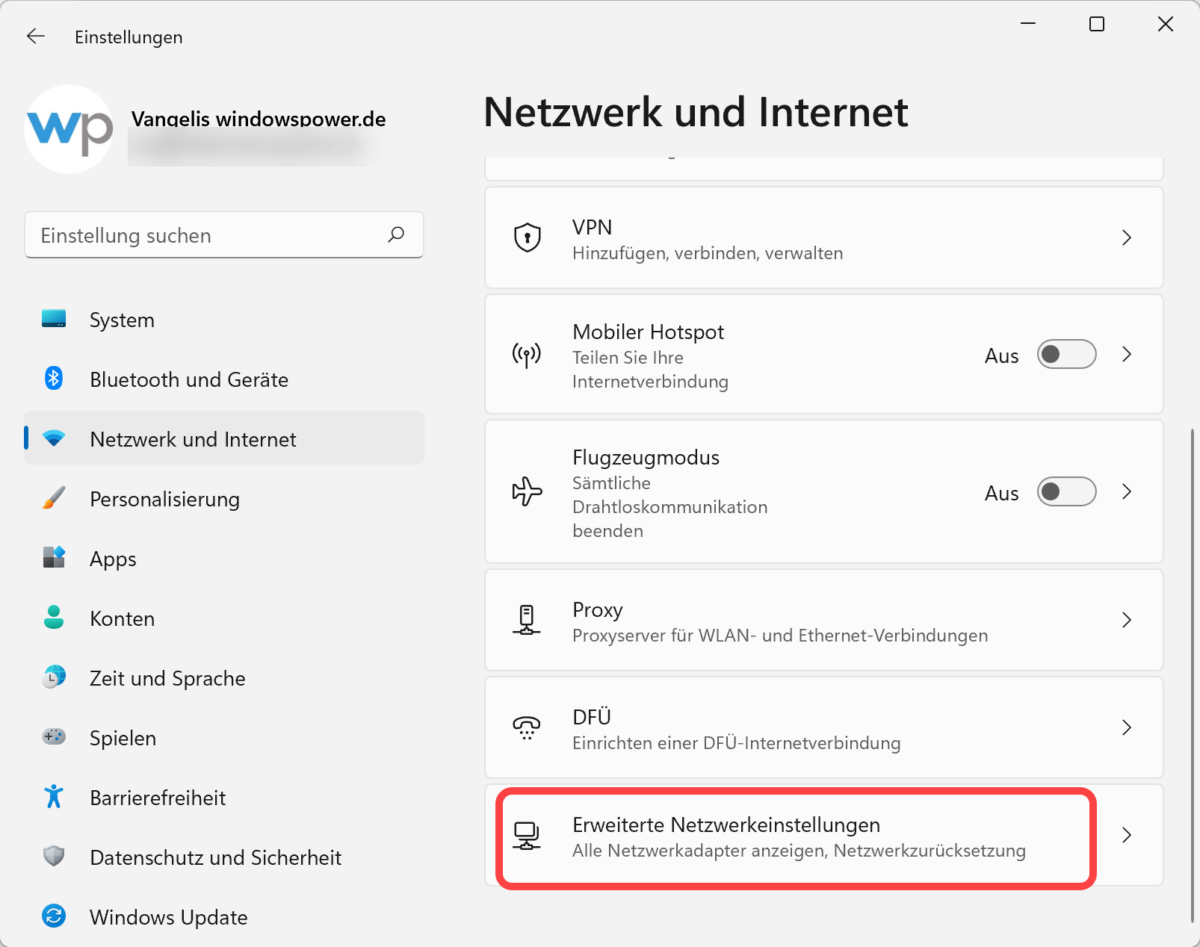This screenshot has width=1200, height=947.
Task: Turn on Flugzeugmodus
Action: (x=1066, y=492)
